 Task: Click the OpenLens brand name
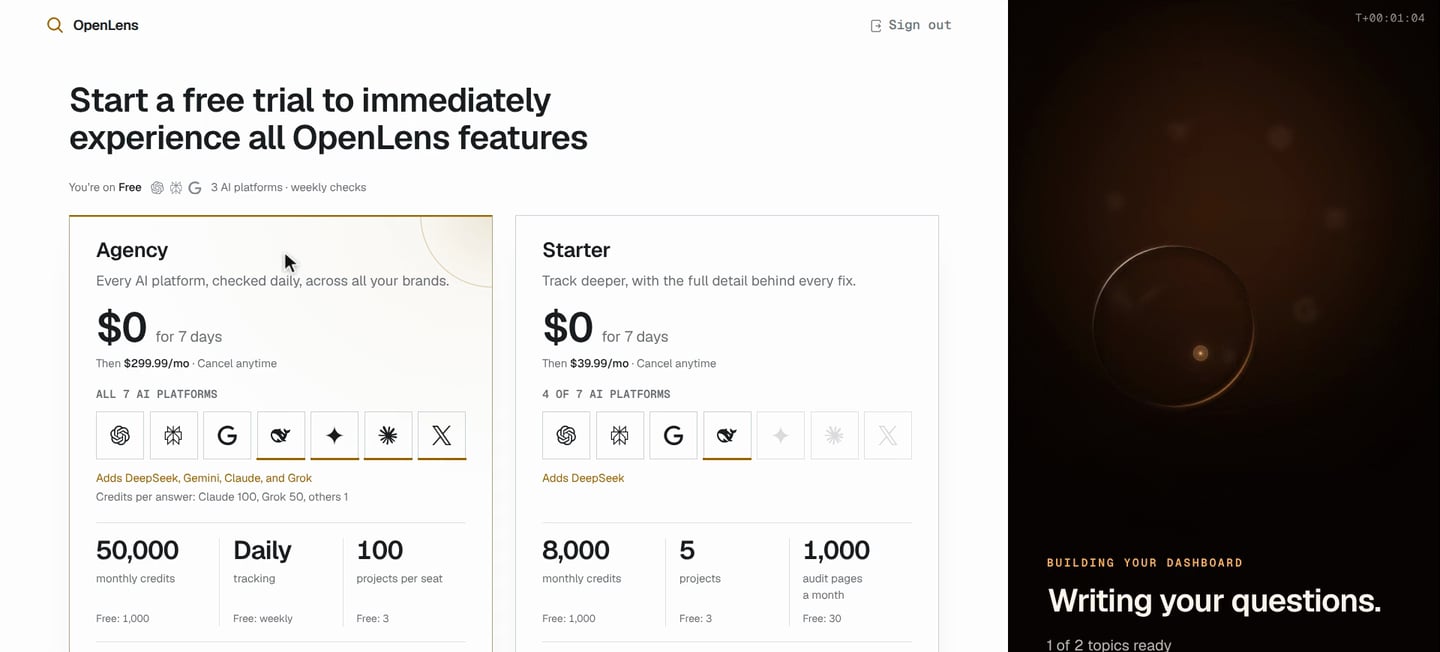(106, 25)
